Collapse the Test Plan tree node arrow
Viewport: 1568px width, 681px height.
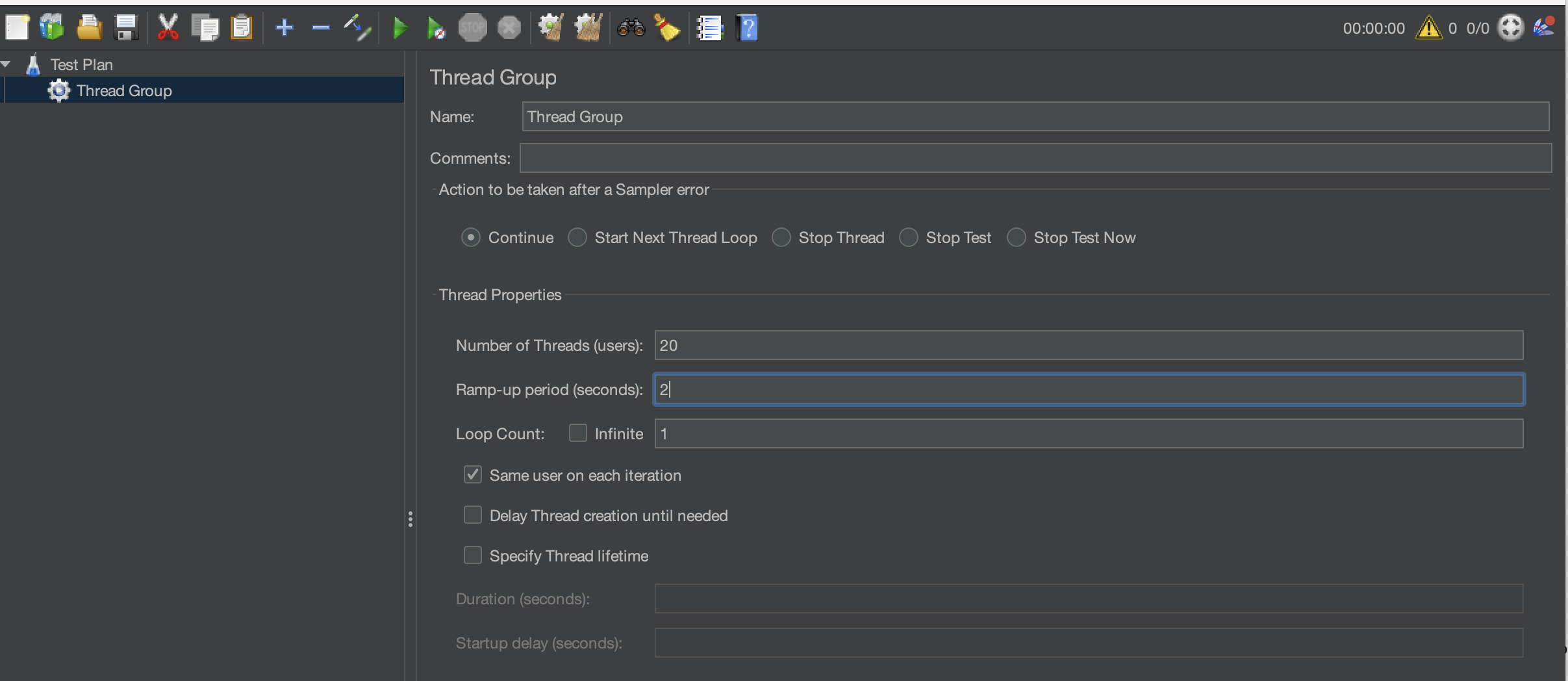[6, 64]
